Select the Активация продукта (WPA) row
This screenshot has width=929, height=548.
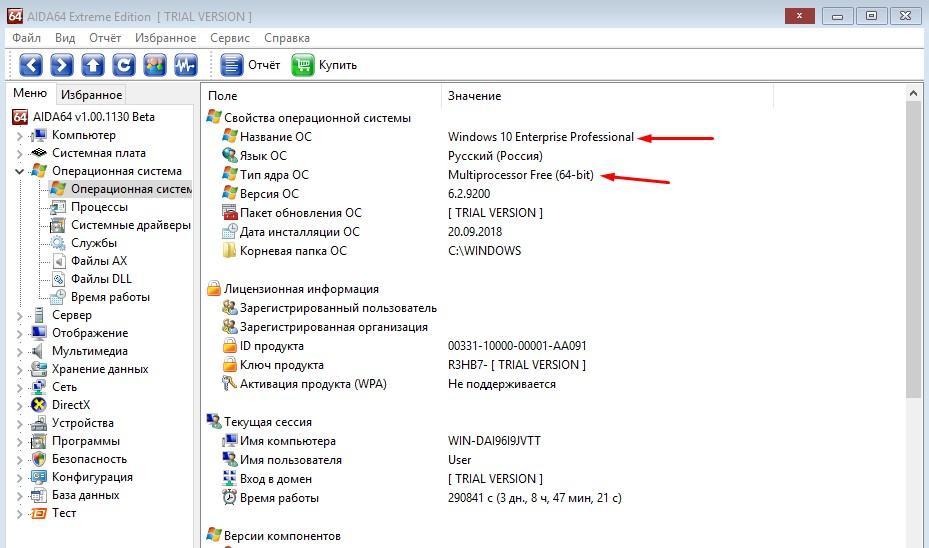point(389,384)
